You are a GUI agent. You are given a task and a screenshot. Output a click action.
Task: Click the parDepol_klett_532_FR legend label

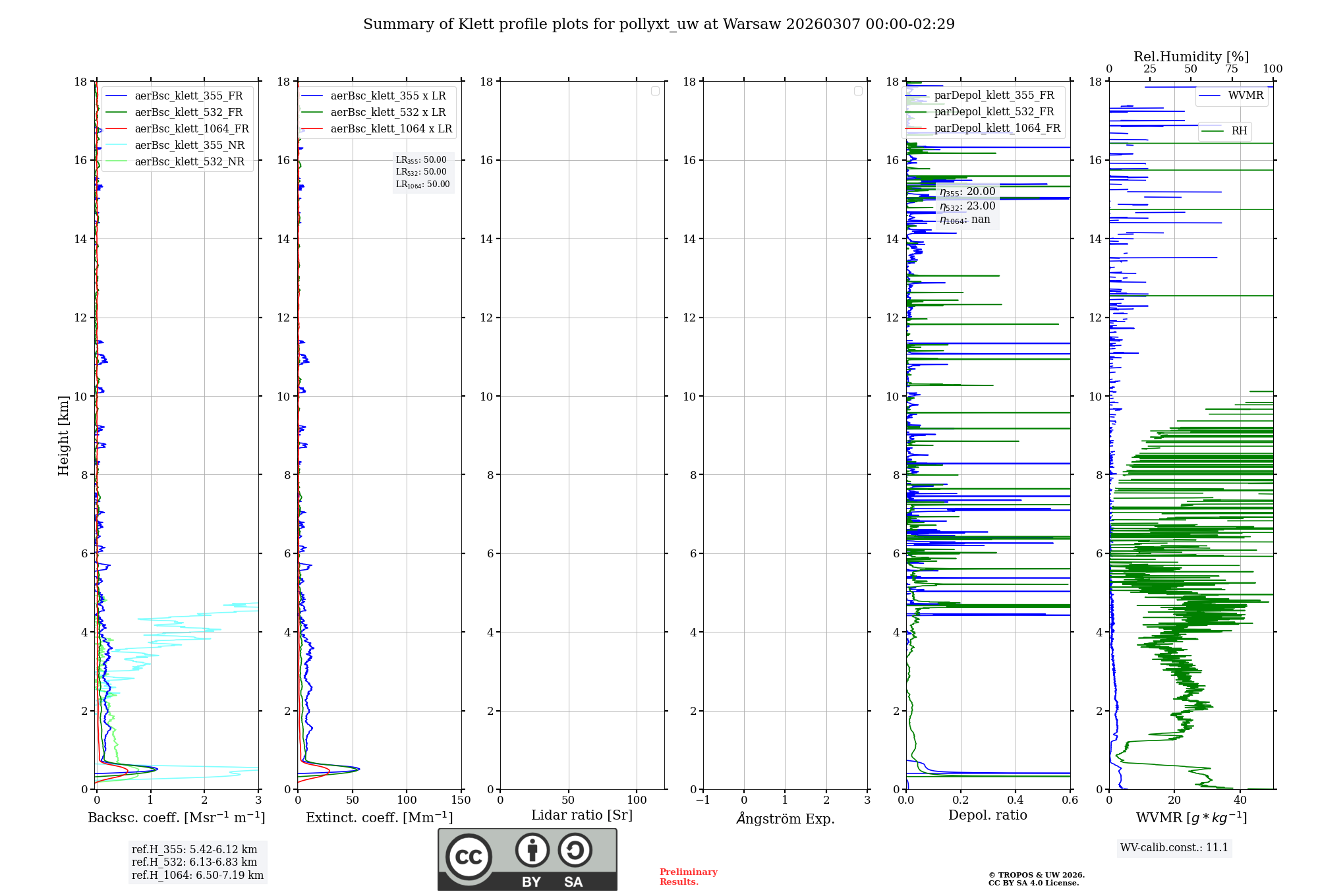(994, 112)
